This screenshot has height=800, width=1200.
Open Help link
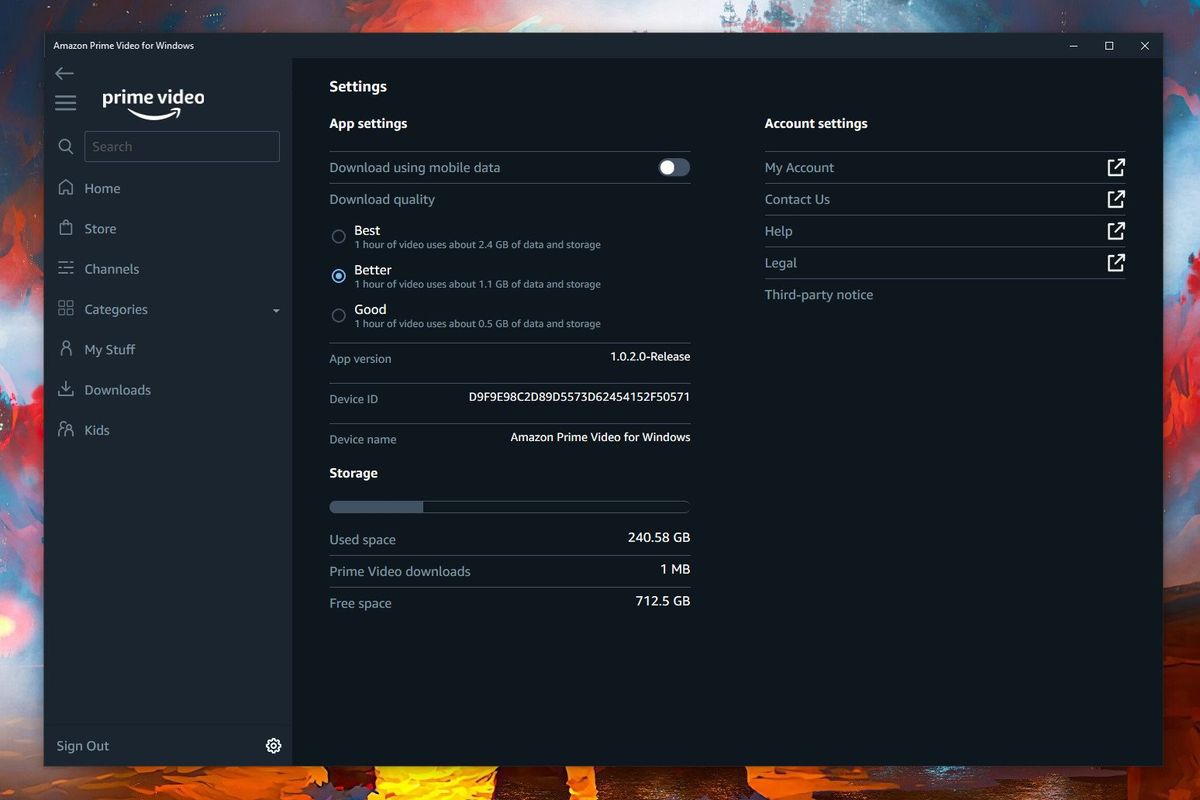click(778, 231)
